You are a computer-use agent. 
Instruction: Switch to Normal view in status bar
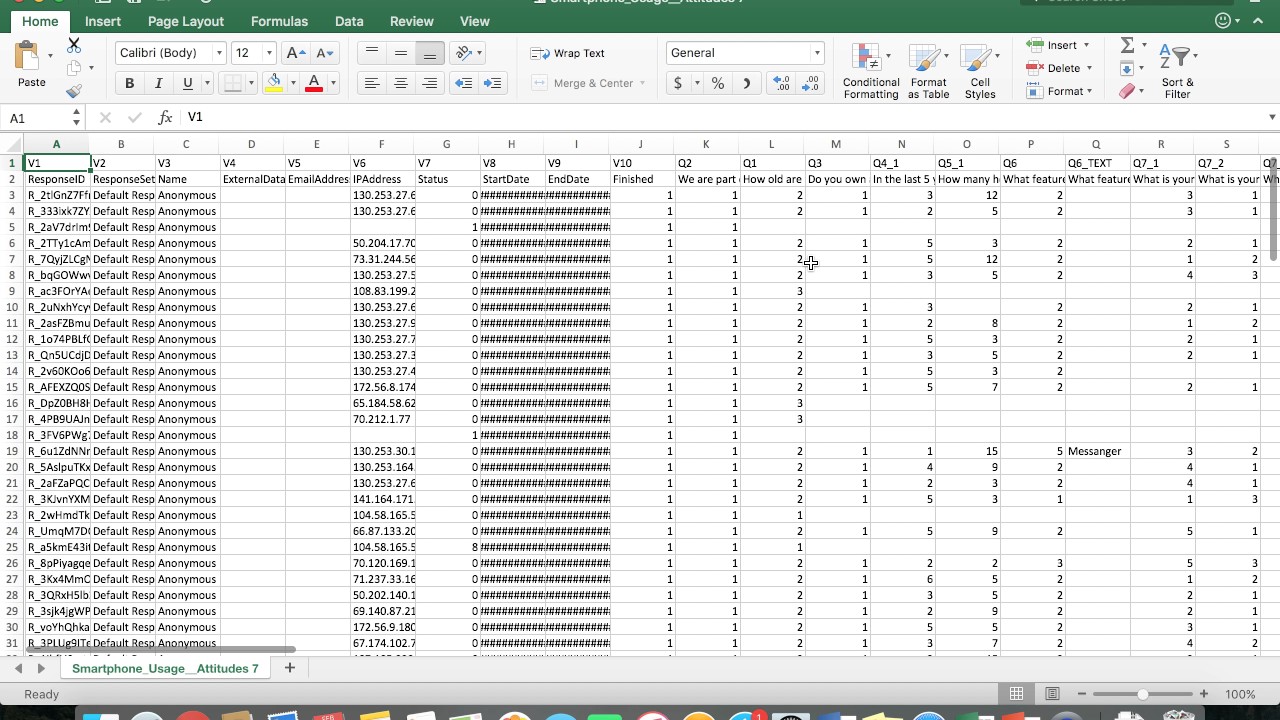[1016, 694]
